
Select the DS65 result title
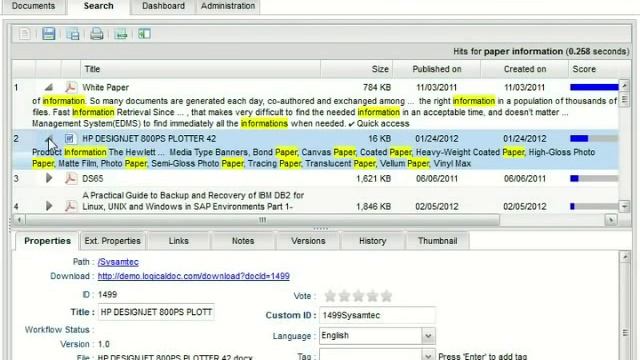[x=93, y=178]
